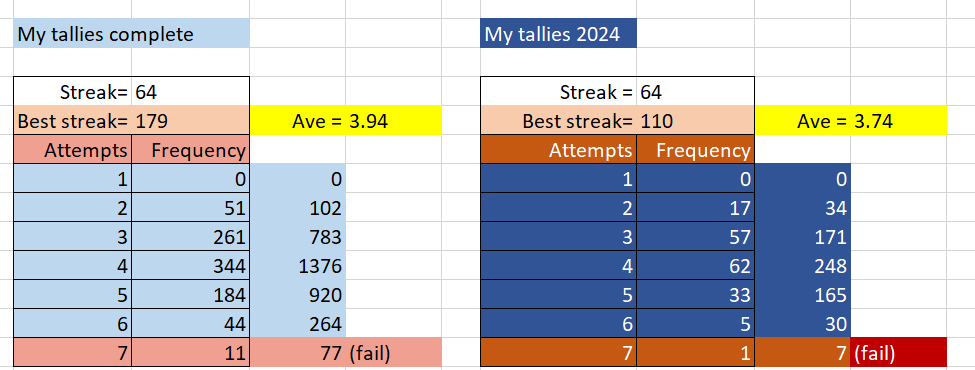Select the cell containing 783
975x370 pixels.
pyautogui.click(x=298, y=237)
